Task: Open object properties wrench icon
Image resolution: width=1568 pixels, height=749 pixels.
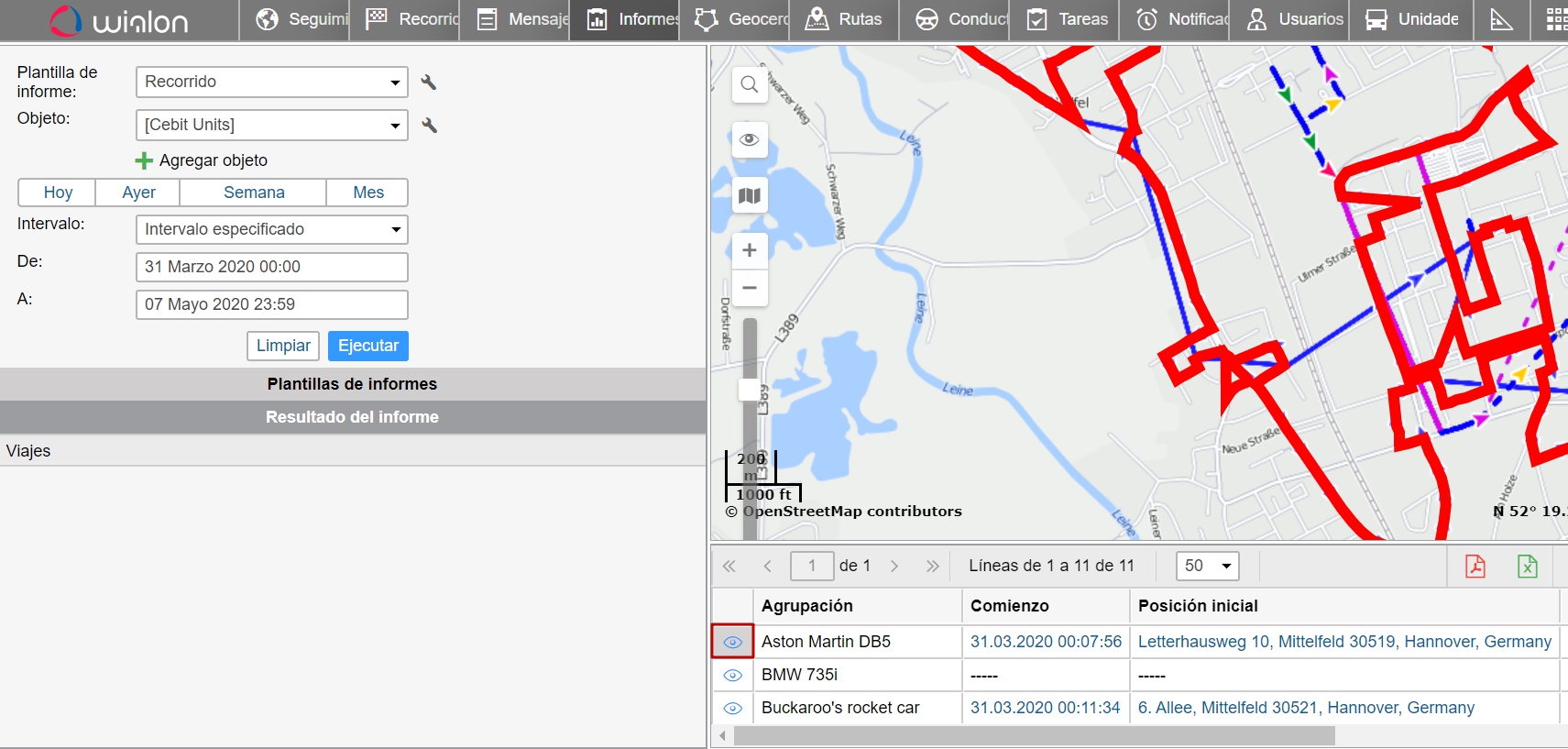Action: click(429, 126)
